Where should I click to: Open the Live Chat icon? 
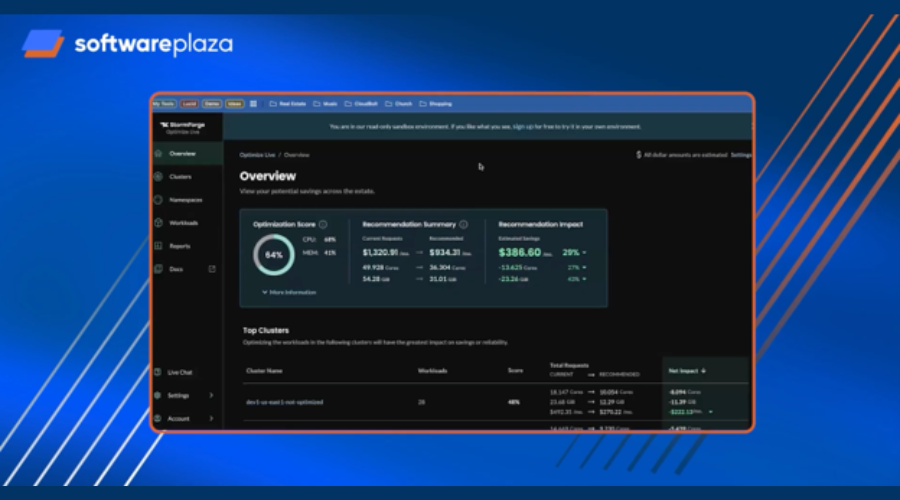coord(159,372)
